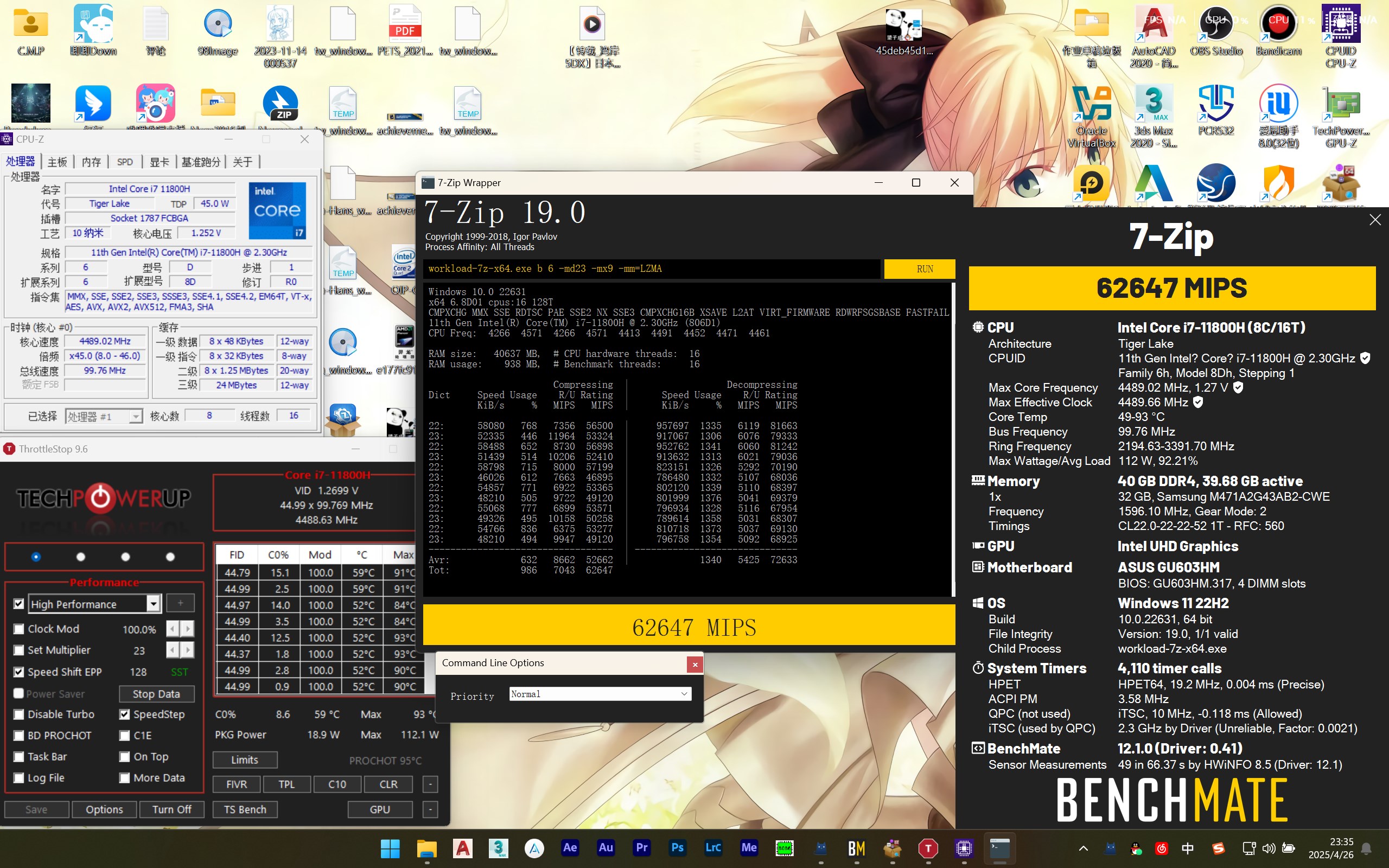The image size is (1389, 868).
Task: Click the 7-Zip command line input field
Action: point(652,269)
